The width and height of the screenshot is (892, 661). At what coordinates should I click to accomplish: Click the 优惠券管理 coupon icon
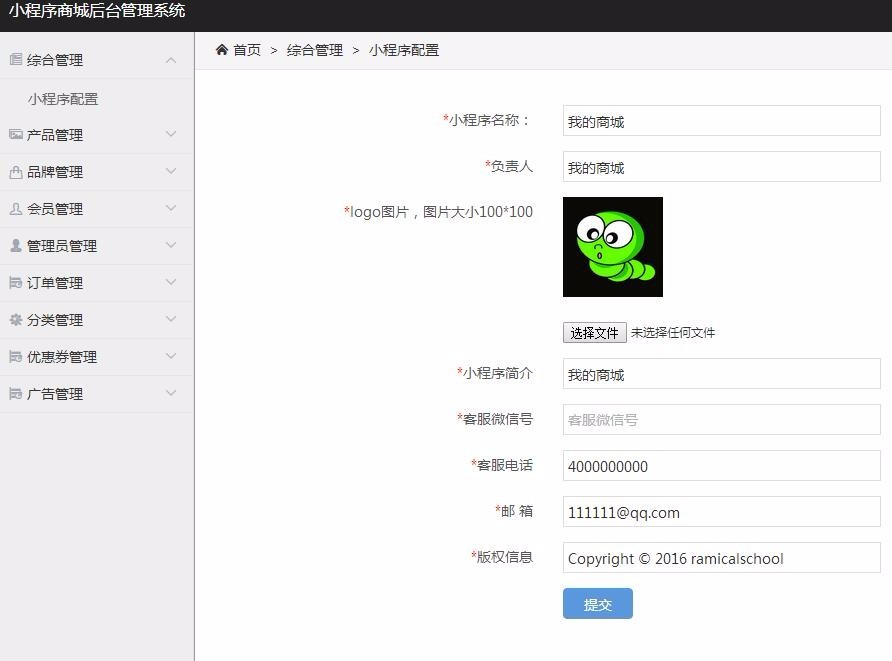(x=14, y=356)
